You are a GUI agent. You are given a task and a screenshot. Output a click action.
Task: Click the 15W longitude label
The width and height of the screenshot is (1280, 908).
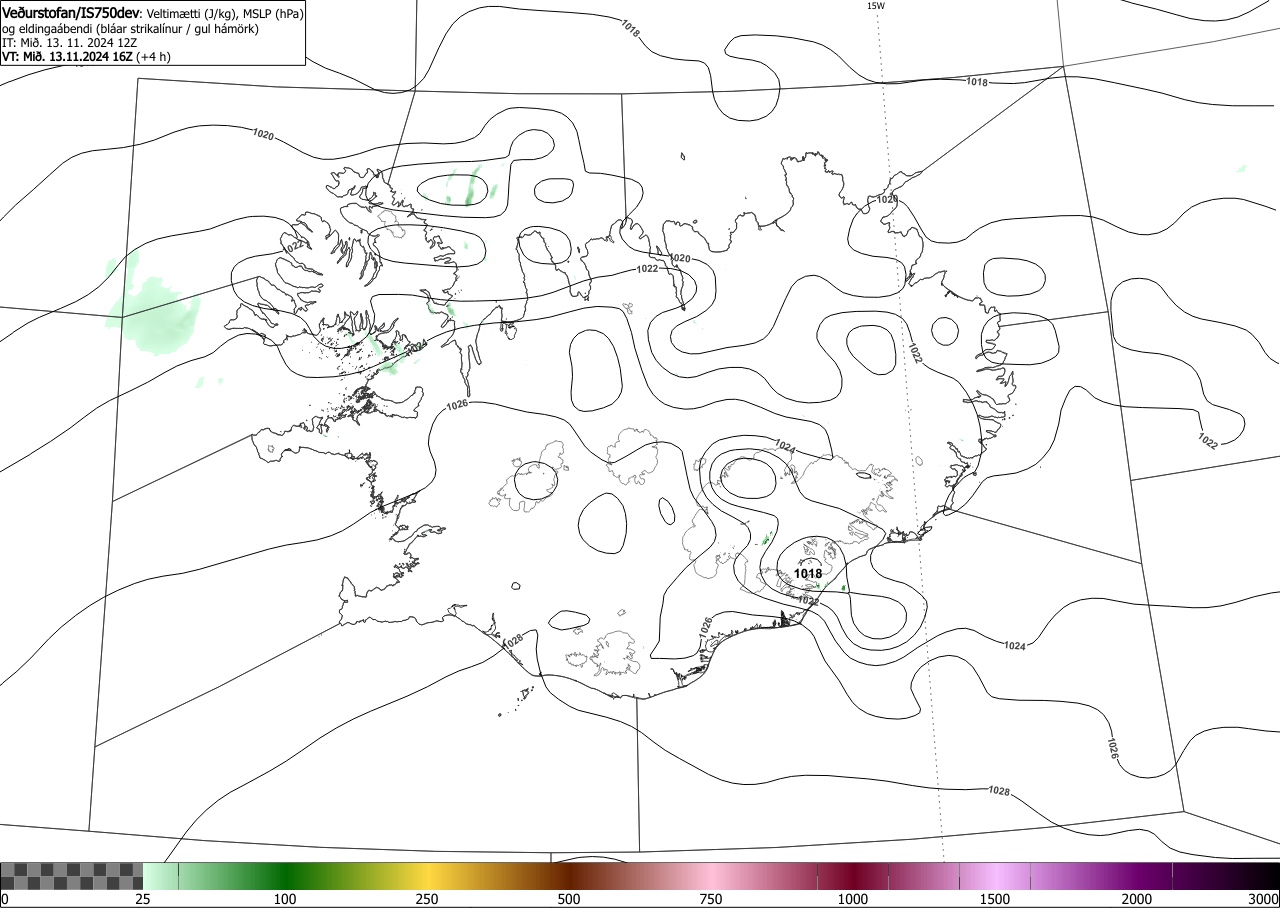(875, 6)
